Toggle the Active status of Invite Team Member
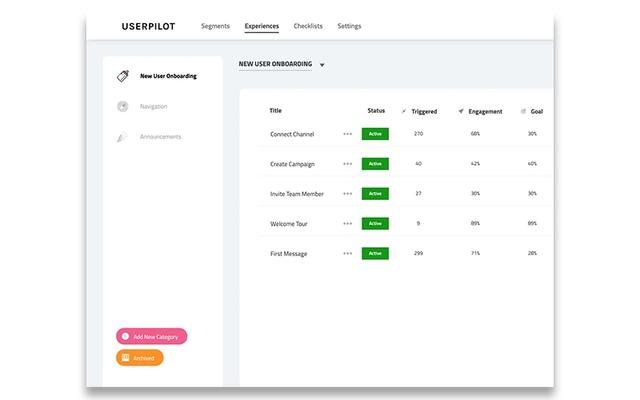Screen dimensions: 640x400 click(x=375, y=193)
